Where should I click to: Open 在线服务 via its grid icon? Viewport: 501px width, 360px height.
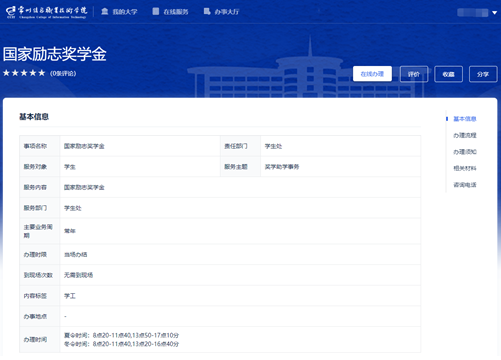tap(156, 12)
